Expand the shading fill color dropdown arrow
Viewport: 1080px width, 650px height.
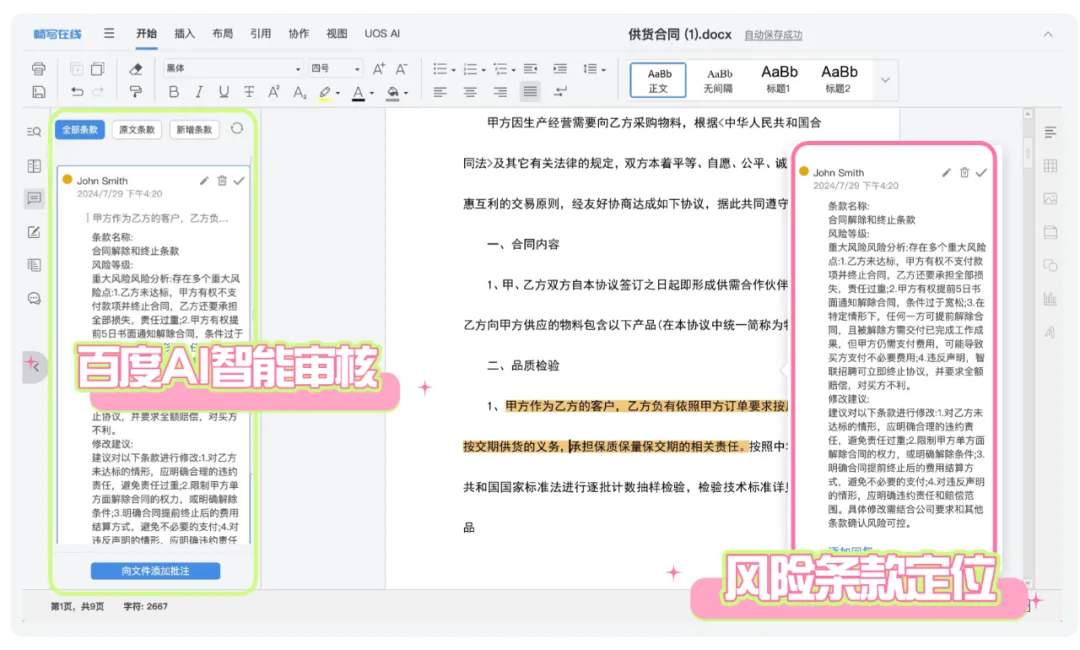(x=406, y=93)
